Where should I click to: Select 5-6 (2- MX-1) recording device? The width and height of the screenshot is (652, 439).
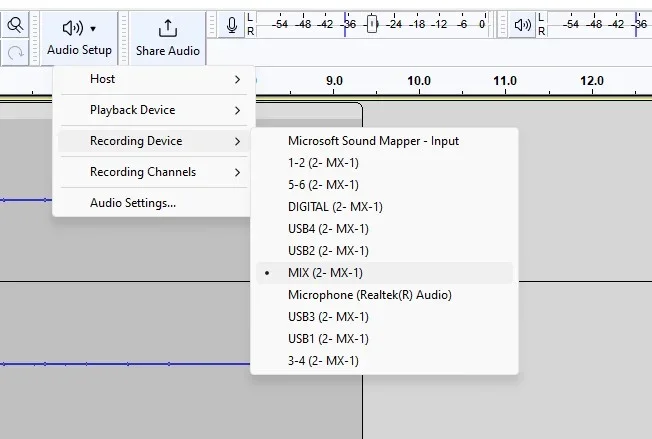click(384, 185)
